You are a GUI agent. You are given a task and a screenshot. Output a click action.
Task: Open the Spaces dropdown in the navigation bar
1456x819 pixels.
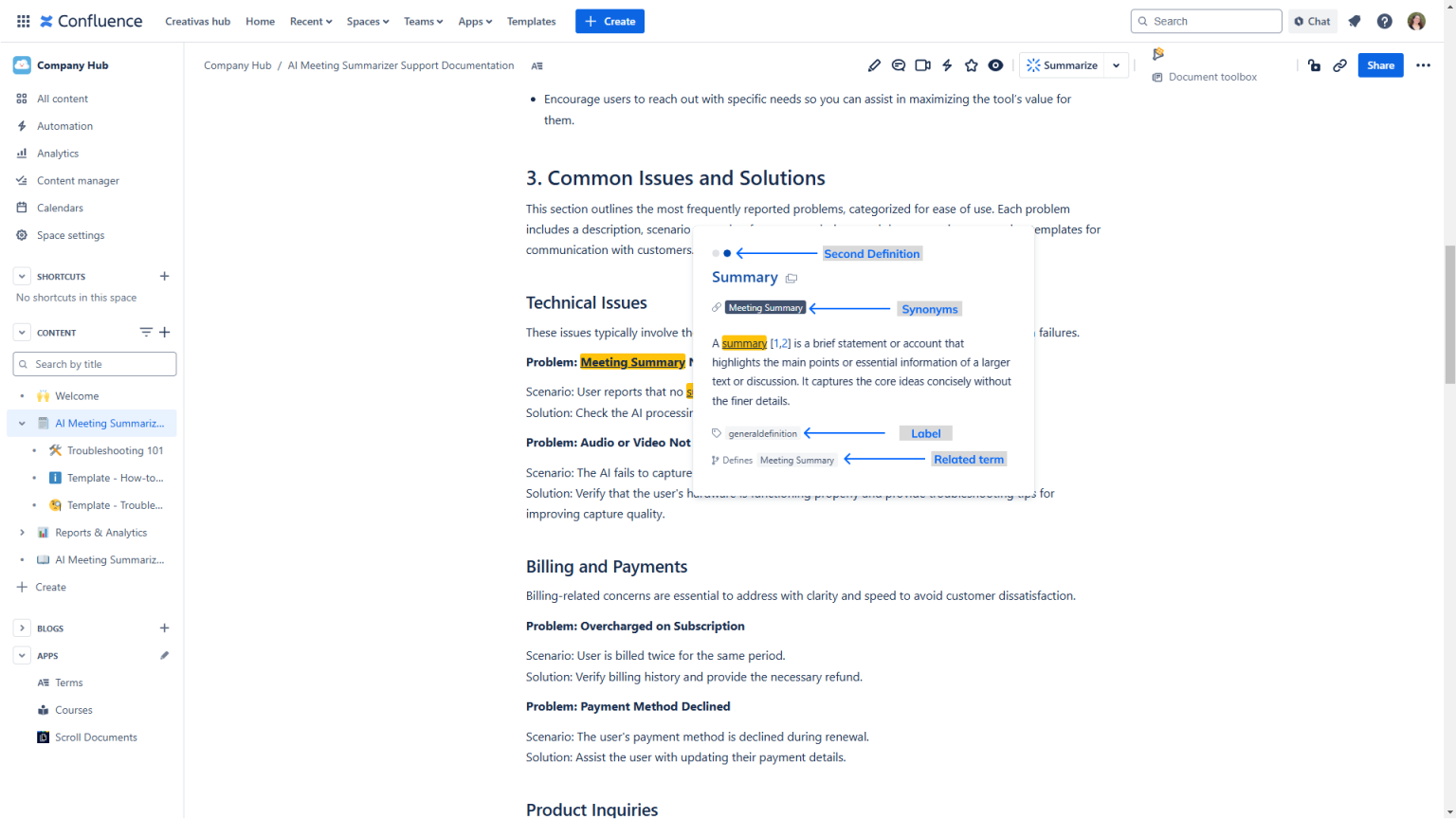367,21
